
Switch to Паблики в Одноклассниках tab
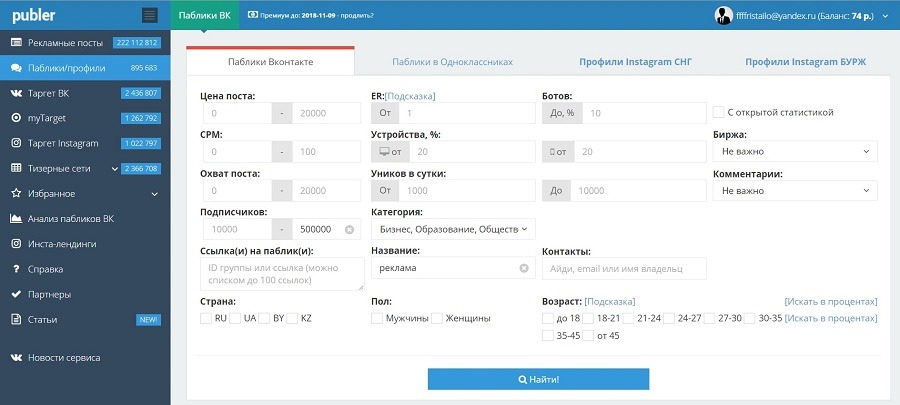pos(452,61)
